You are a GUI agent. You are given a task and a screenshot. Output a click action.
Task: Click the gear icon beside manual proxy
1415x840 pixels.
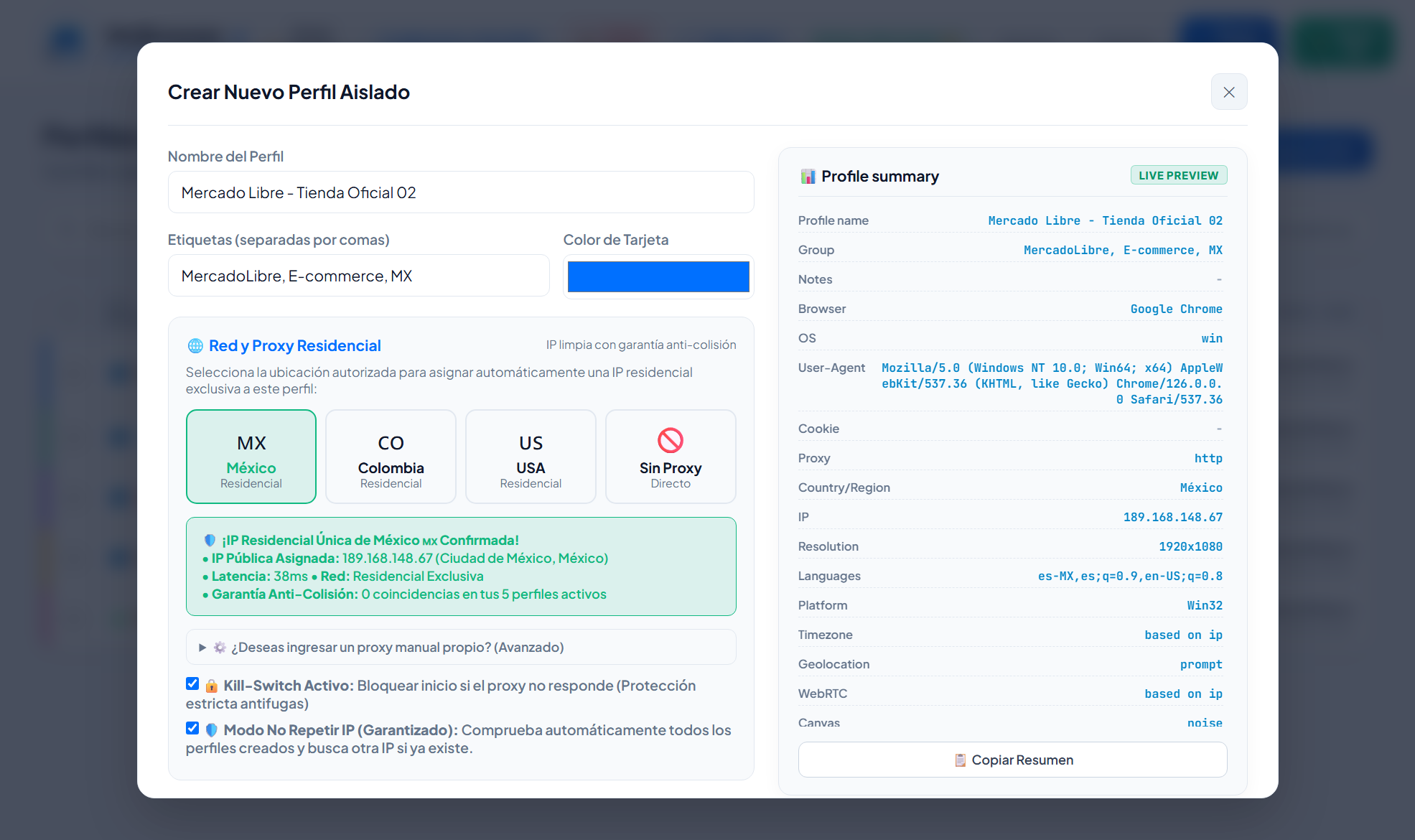click(220, 647)
